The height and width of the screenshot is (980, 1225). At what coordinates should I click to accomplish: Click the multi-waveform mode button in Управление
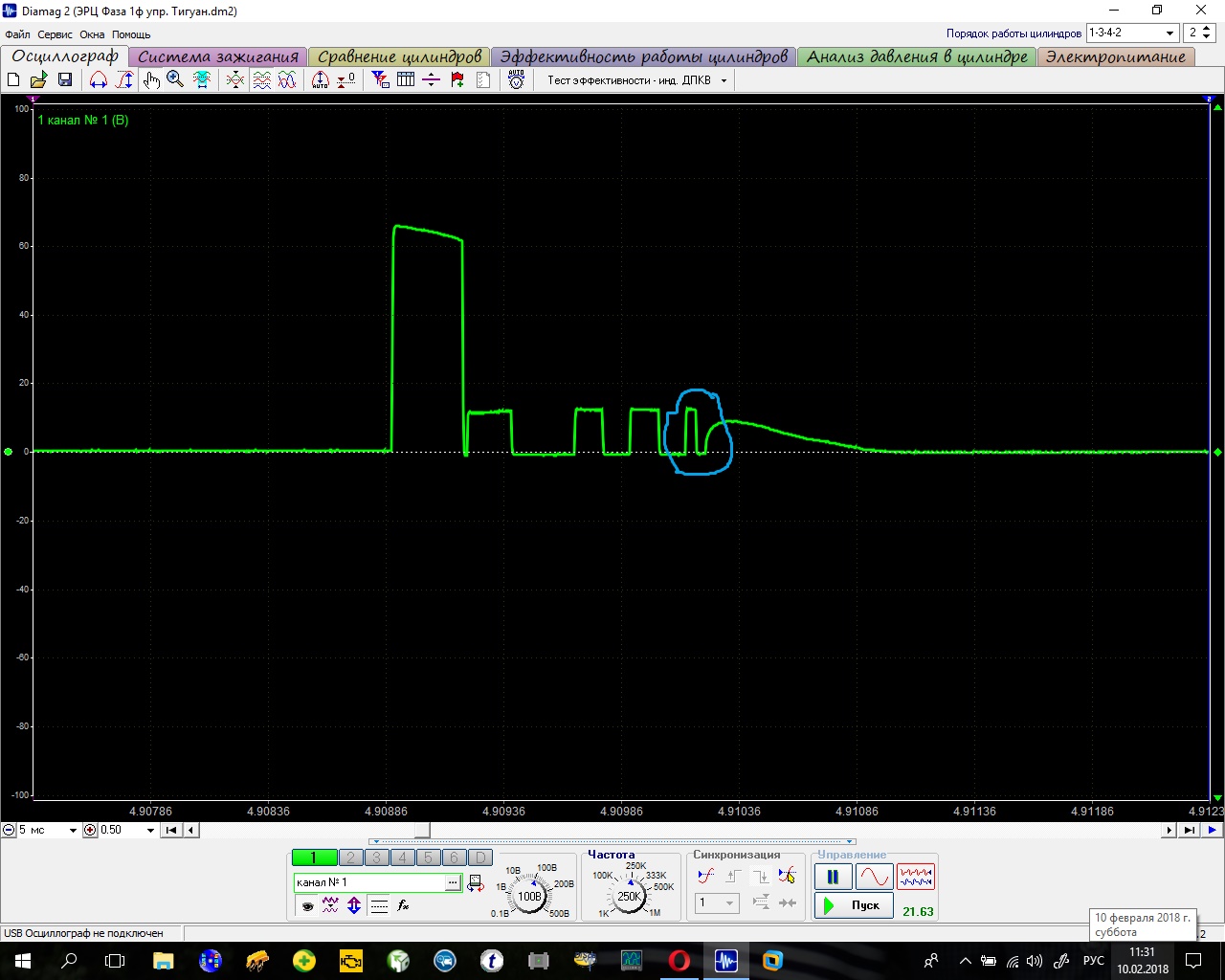(x=916, y=877)
